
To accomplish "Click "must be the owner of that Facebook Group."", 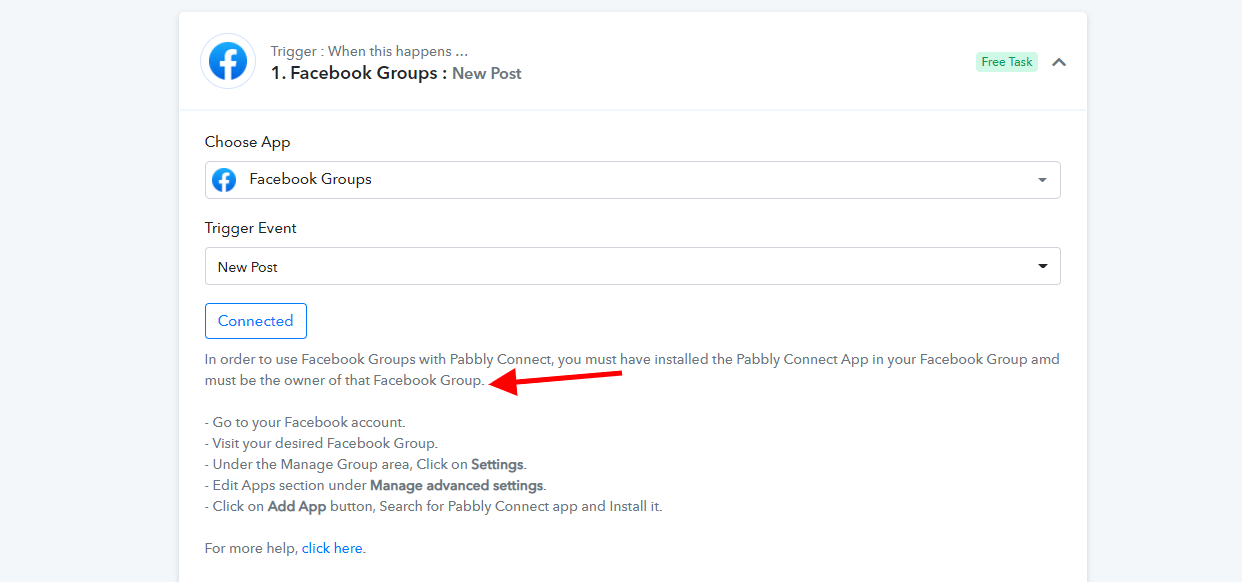I will (x=345, y=380).
